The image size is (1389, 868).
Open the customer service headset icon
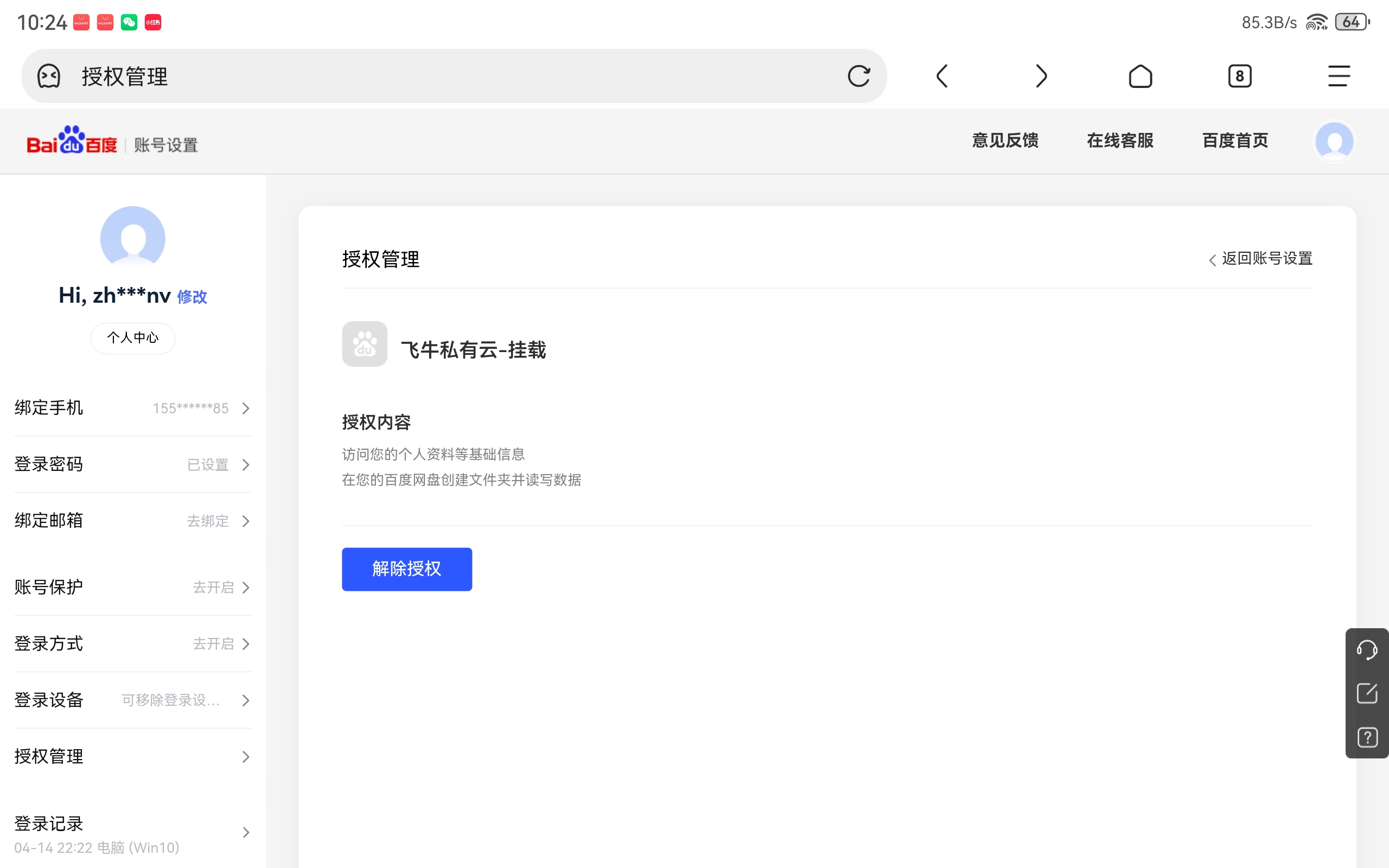(1367, 650)
